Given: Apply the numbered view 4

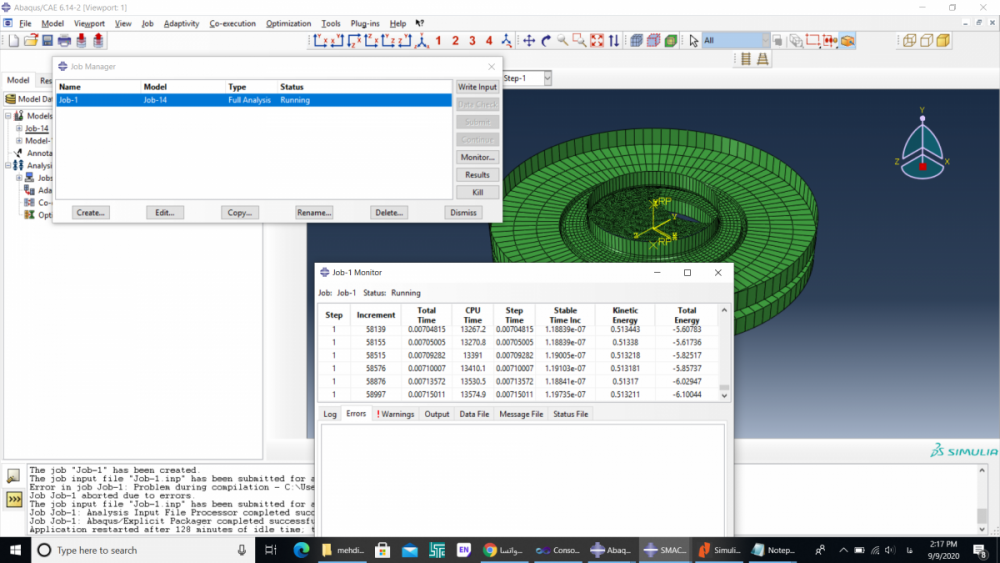Looking at the screenshot, I should [489, 41].
